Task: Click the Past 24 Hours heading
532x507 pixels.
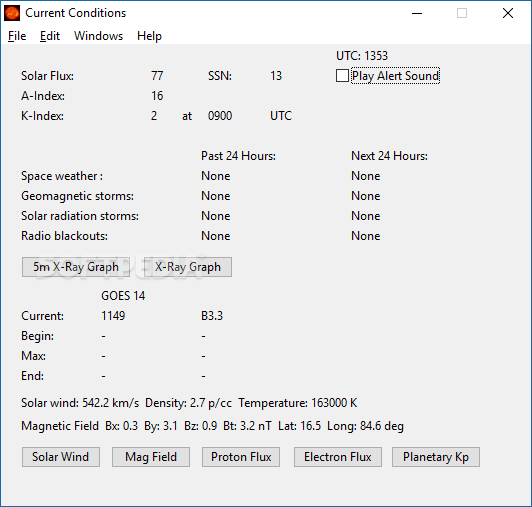Action: pyautogui.click(x=238, y=156)
